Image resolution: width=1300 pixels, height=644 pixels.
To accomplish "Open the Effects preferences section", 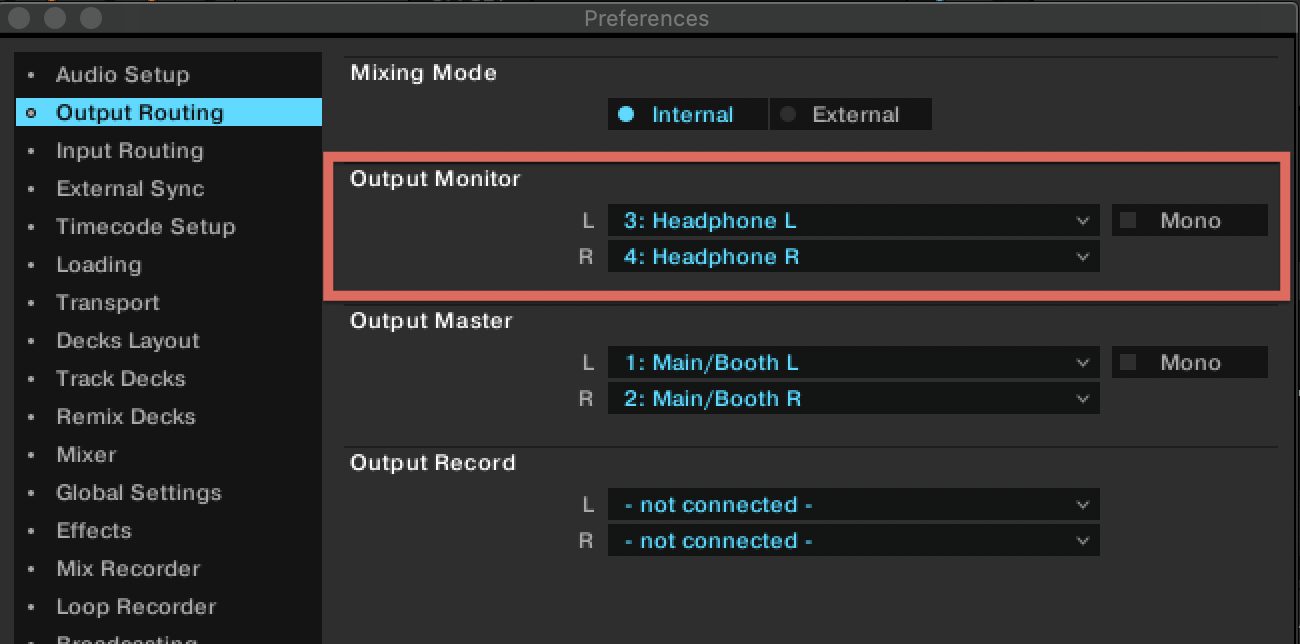I will pyautogui.click(x=94, y=531).
